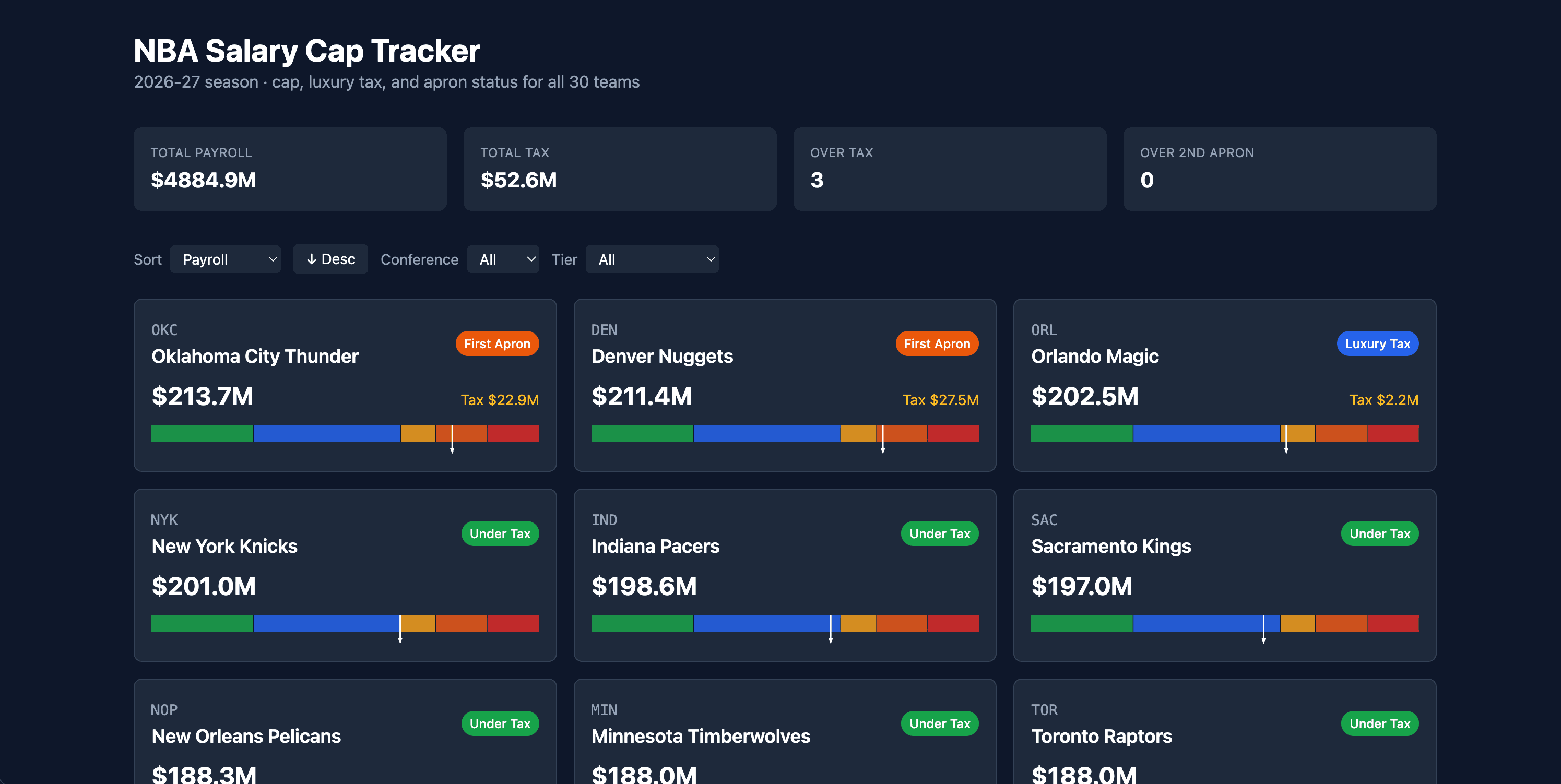
Task: Select the Oklahoma City Thunder team name
Action: [255, 357]
